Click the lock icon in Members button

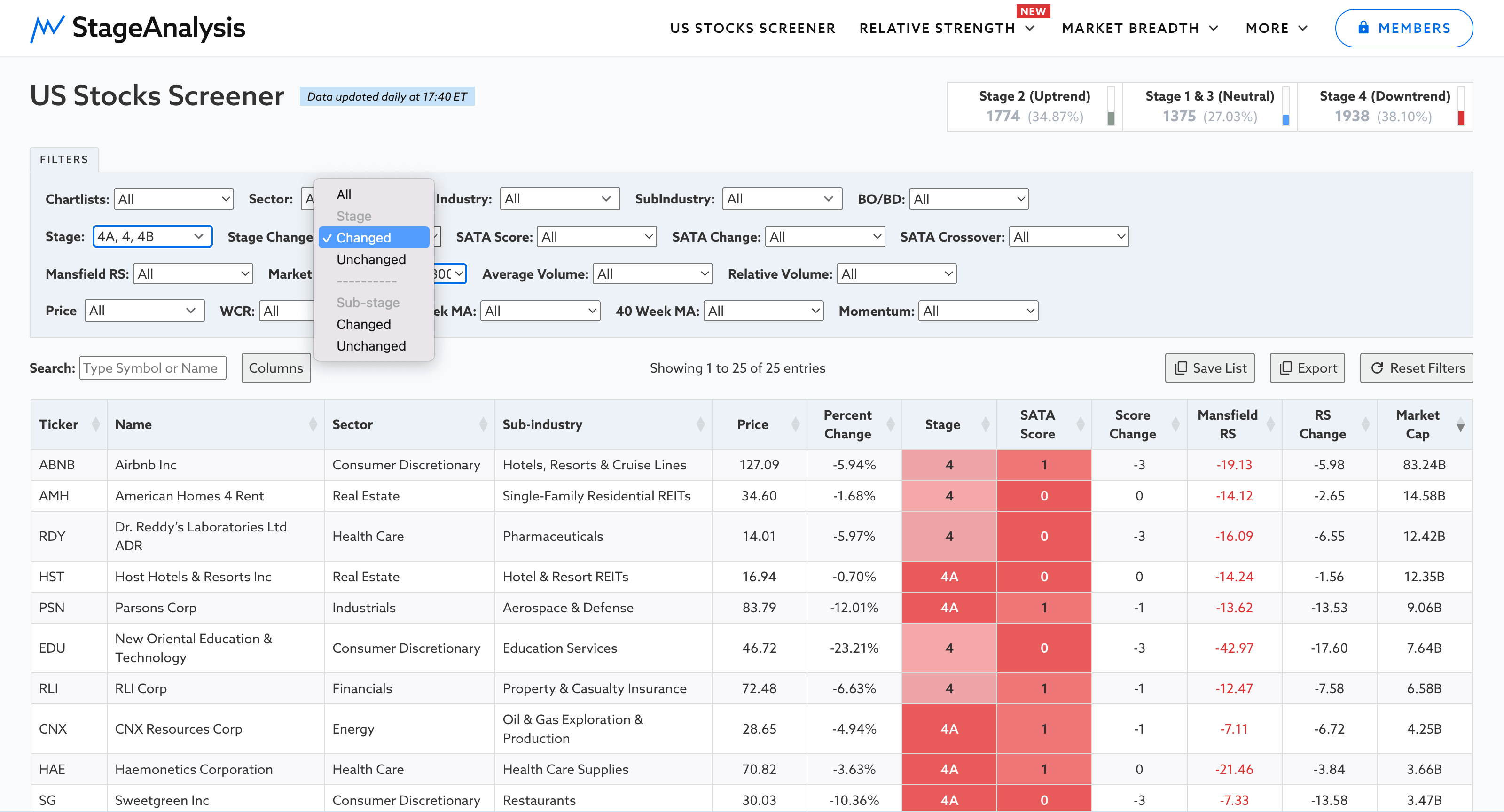1363,27
